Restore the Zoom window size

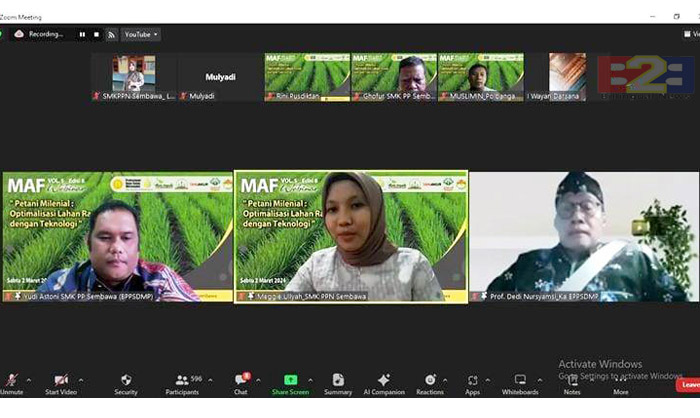(677, 17)
